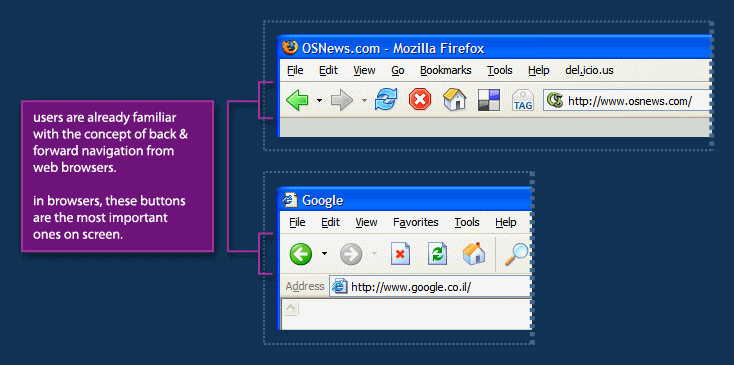Click Firefox logo in title bar
Screen dimensions: 734x365
coord(290,47)
